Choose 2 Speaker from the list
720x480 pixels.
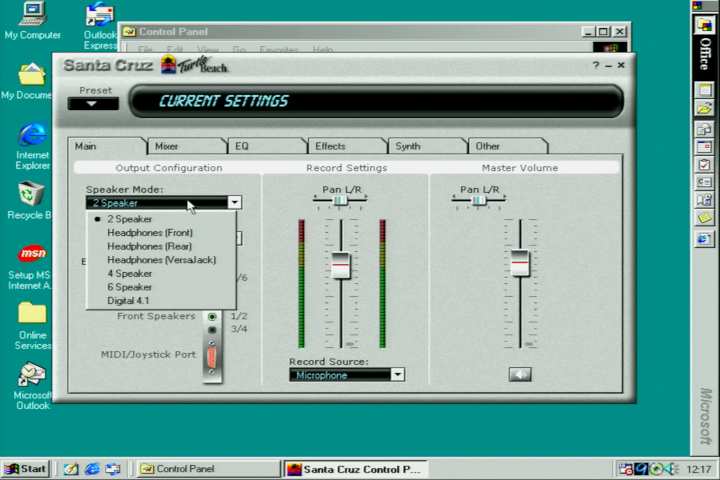pyautogui.click(x=161, y=219)
